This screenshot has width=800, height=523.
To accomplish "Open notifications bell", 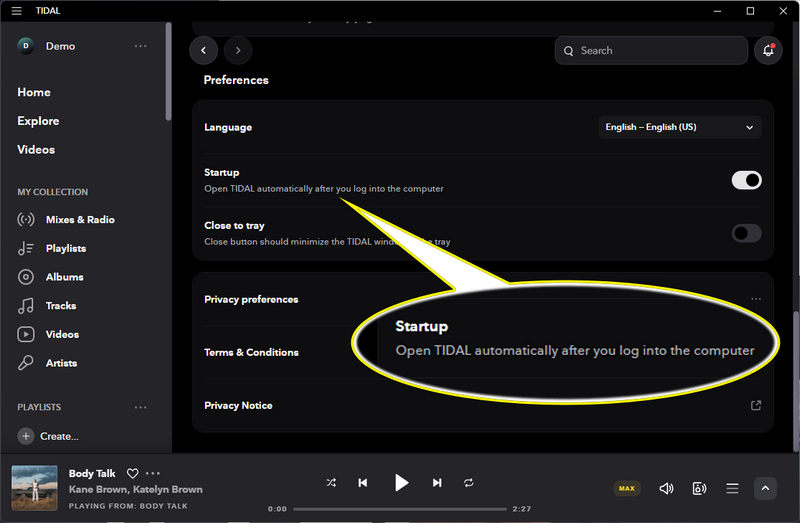I will pos(768,50).
